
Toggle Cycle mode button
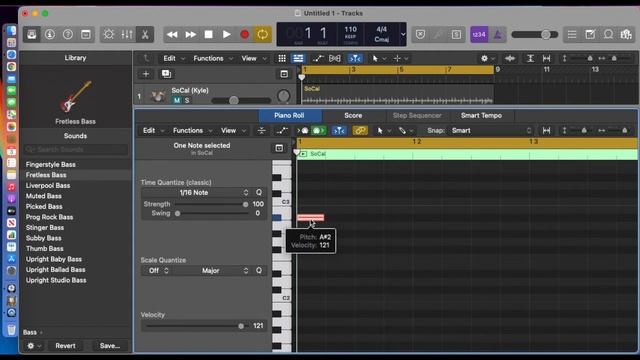coord(262,35)
